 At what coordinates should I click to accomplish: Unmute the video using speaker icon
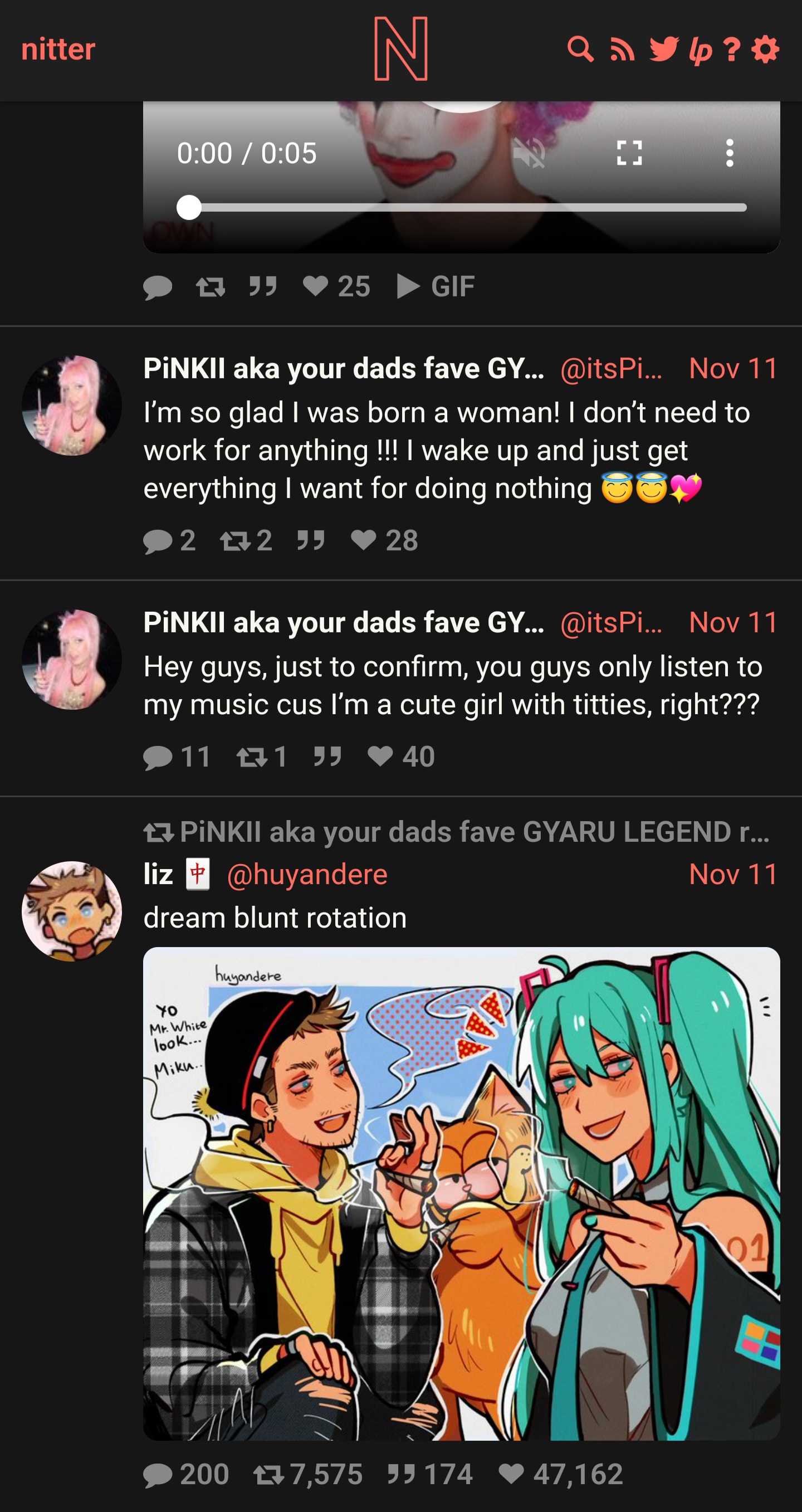coord(529,154)
